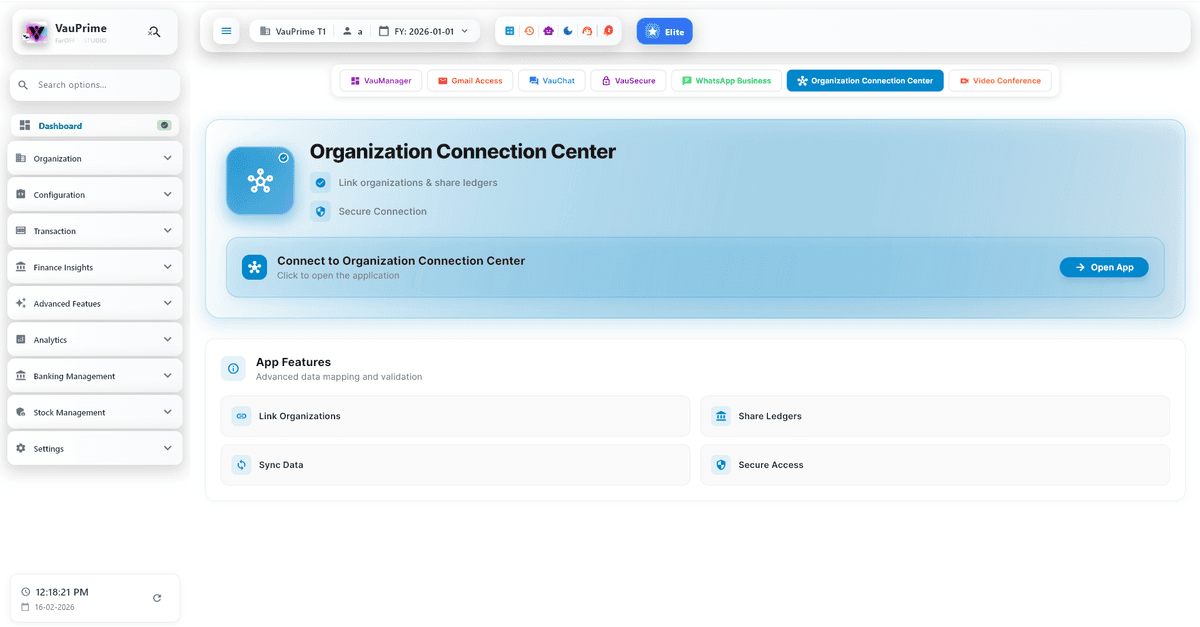
Task: Click the Advanced Featues sparkle icon
Action: click(x=21, y=303)
